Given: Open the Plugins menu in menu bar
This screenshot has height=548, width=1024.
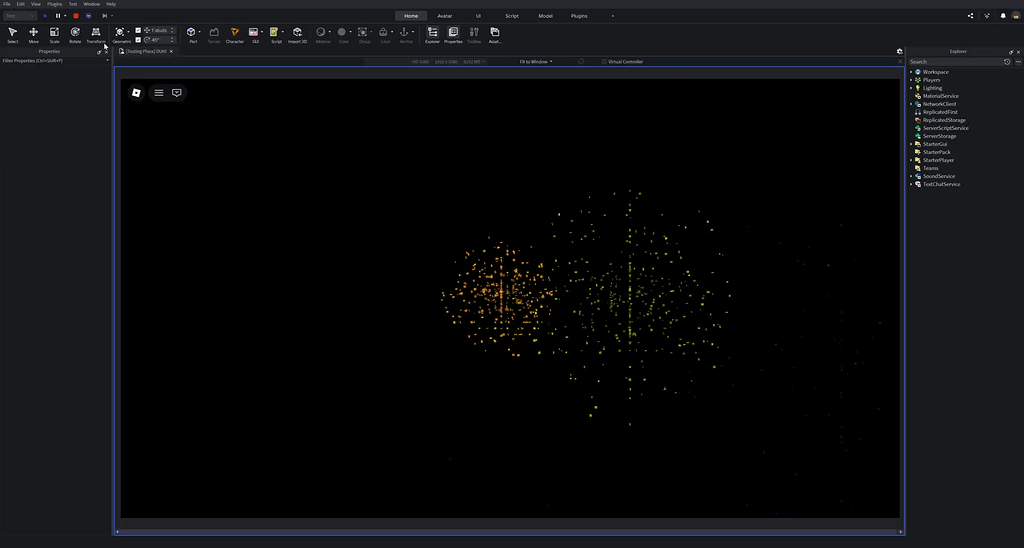Looking at the screenshot, I should (54, 4).
